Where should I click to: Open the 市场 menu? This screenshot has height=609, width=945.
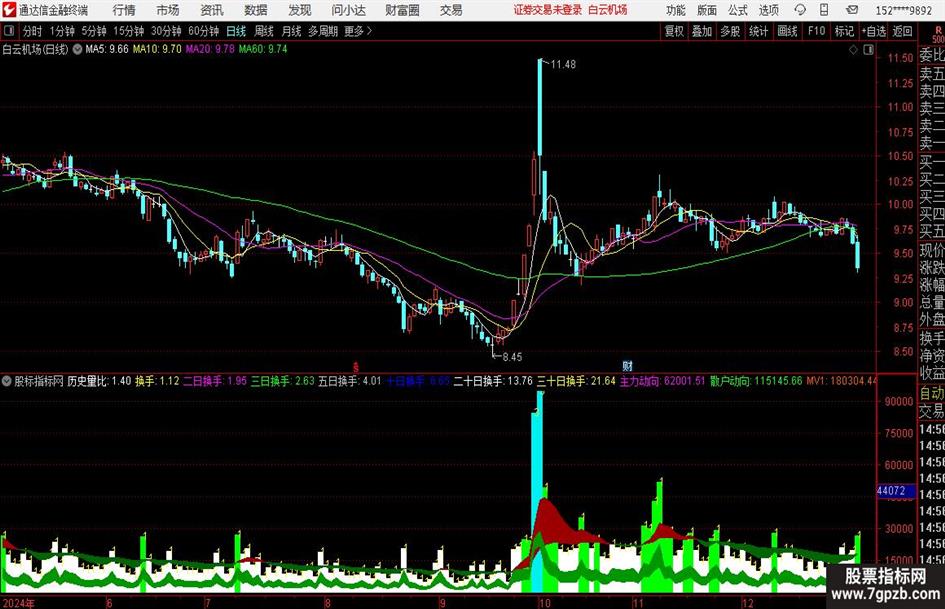(x=168, y=10)
